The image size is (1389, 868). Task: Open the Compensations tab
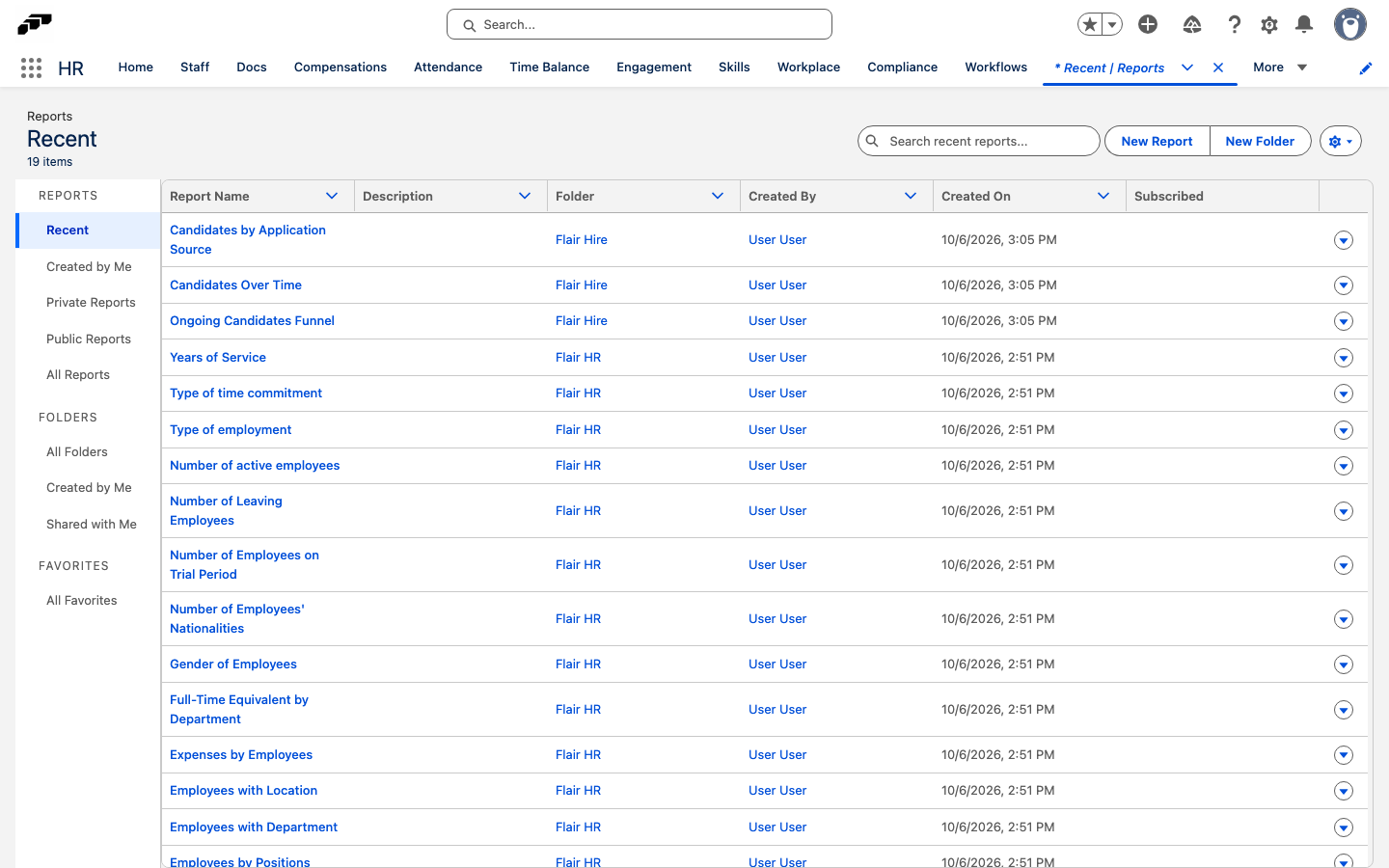coord(340,68)
